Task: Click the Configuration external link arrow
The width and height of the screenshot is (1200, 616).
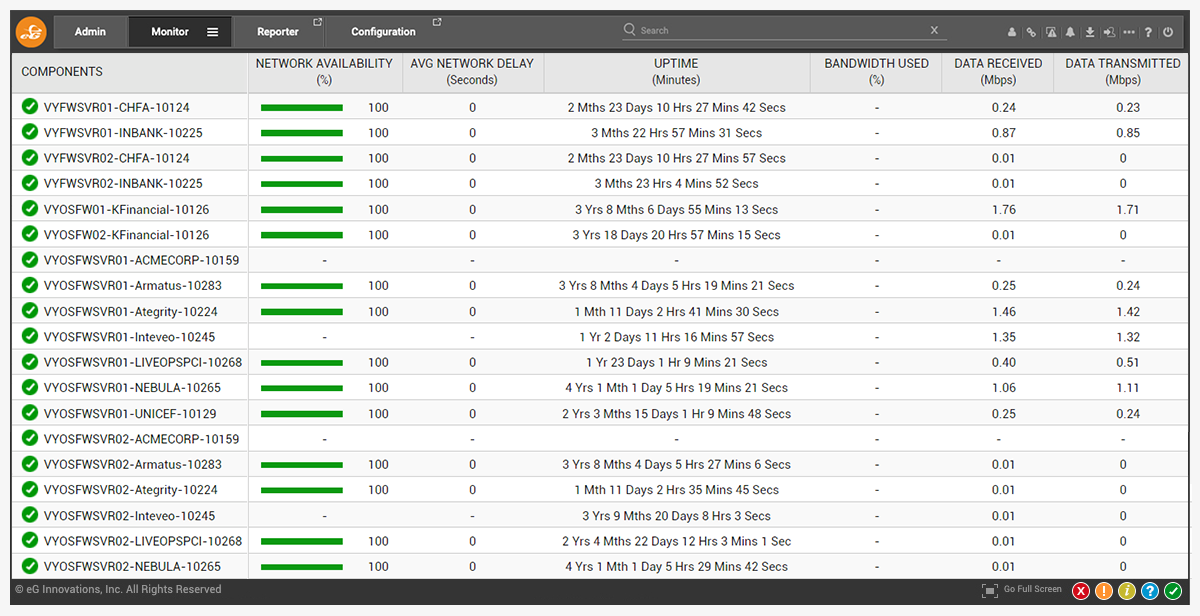Action: (437, 22)
